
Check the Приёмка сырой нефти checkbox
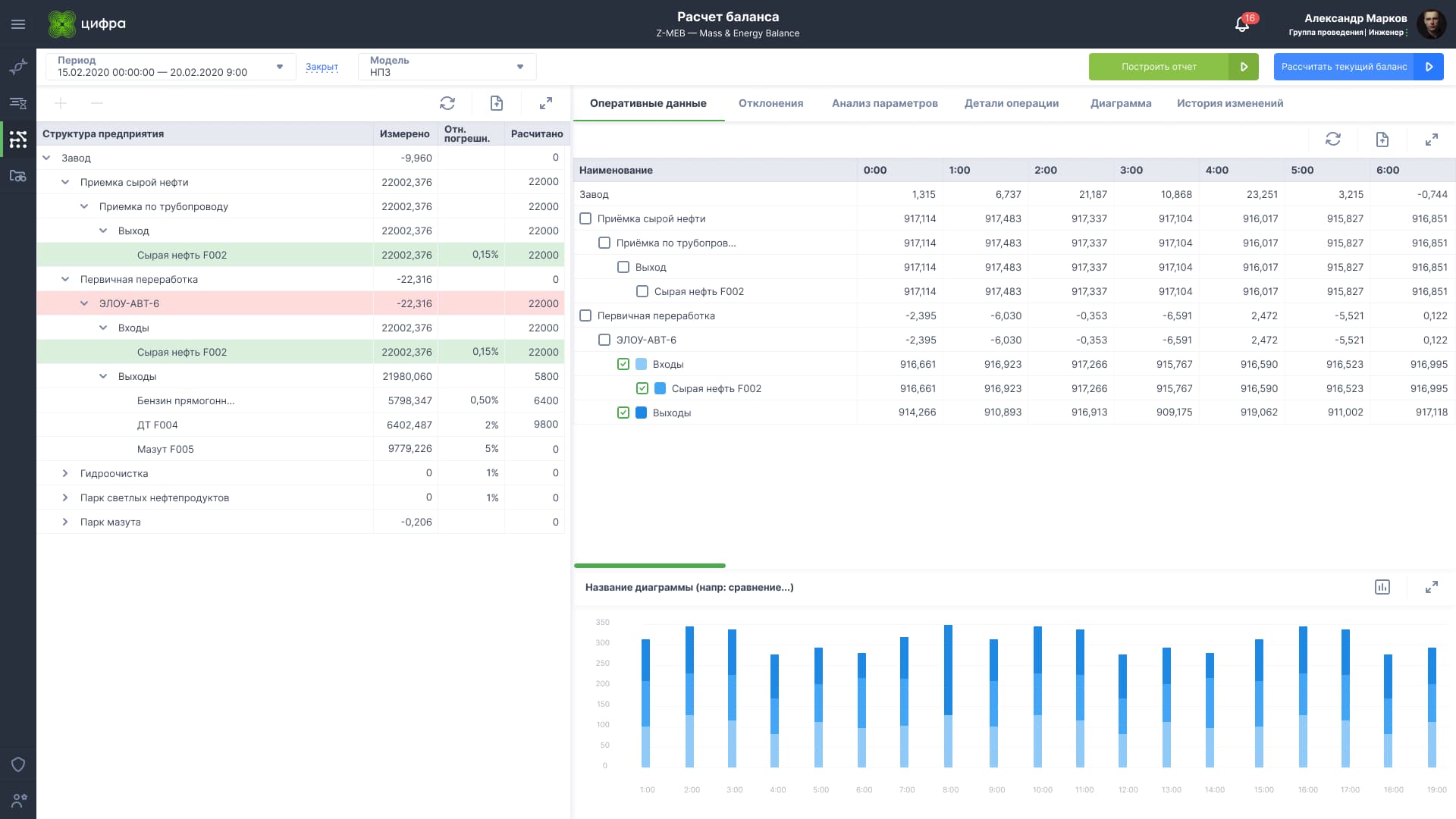tap(585, 218)
